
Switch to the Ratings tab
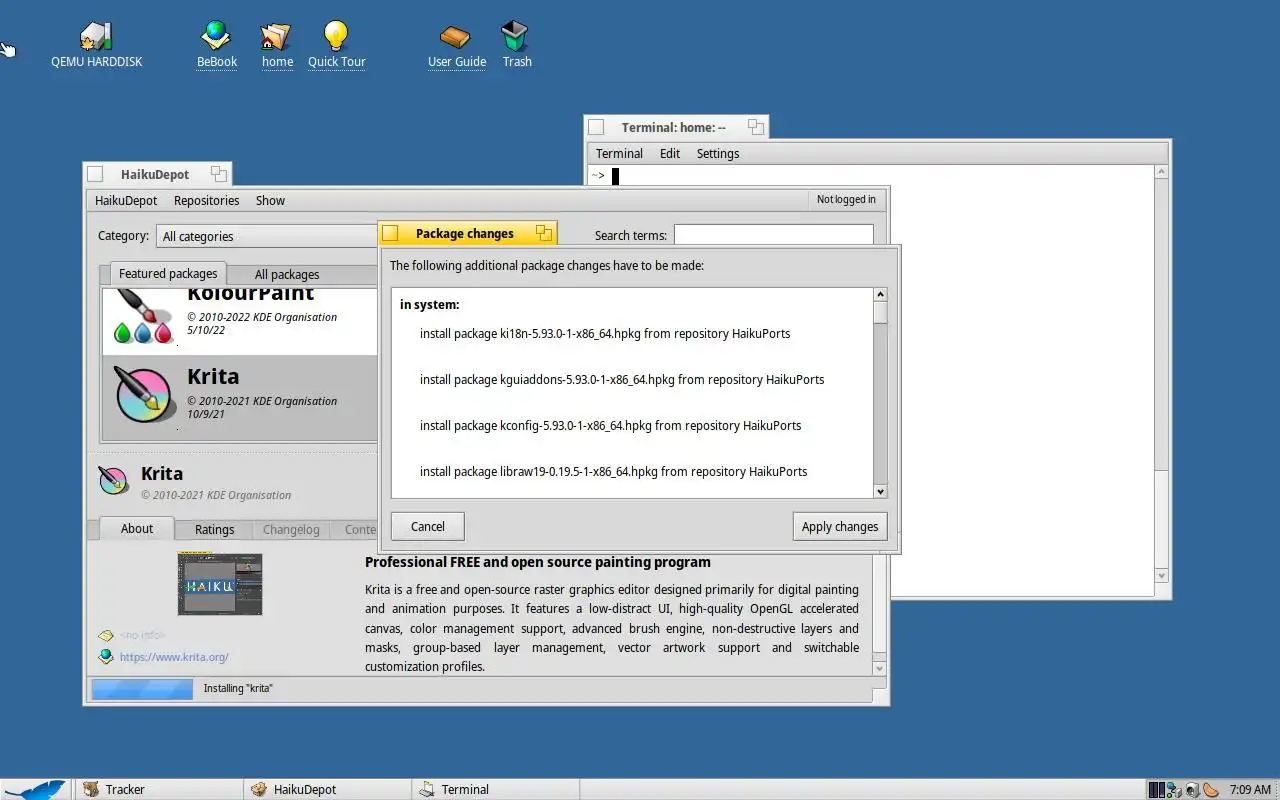(x=214, y=529)
